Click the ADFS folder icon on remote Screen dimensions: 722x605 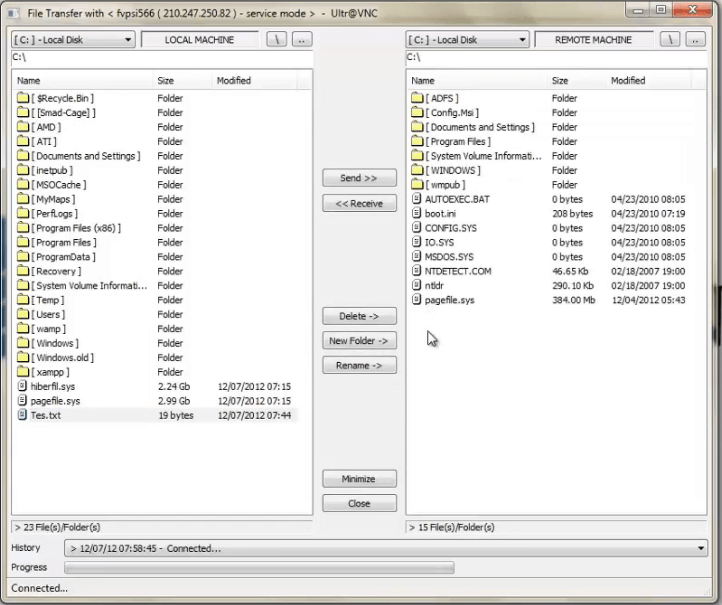click(x=417, y=98)
